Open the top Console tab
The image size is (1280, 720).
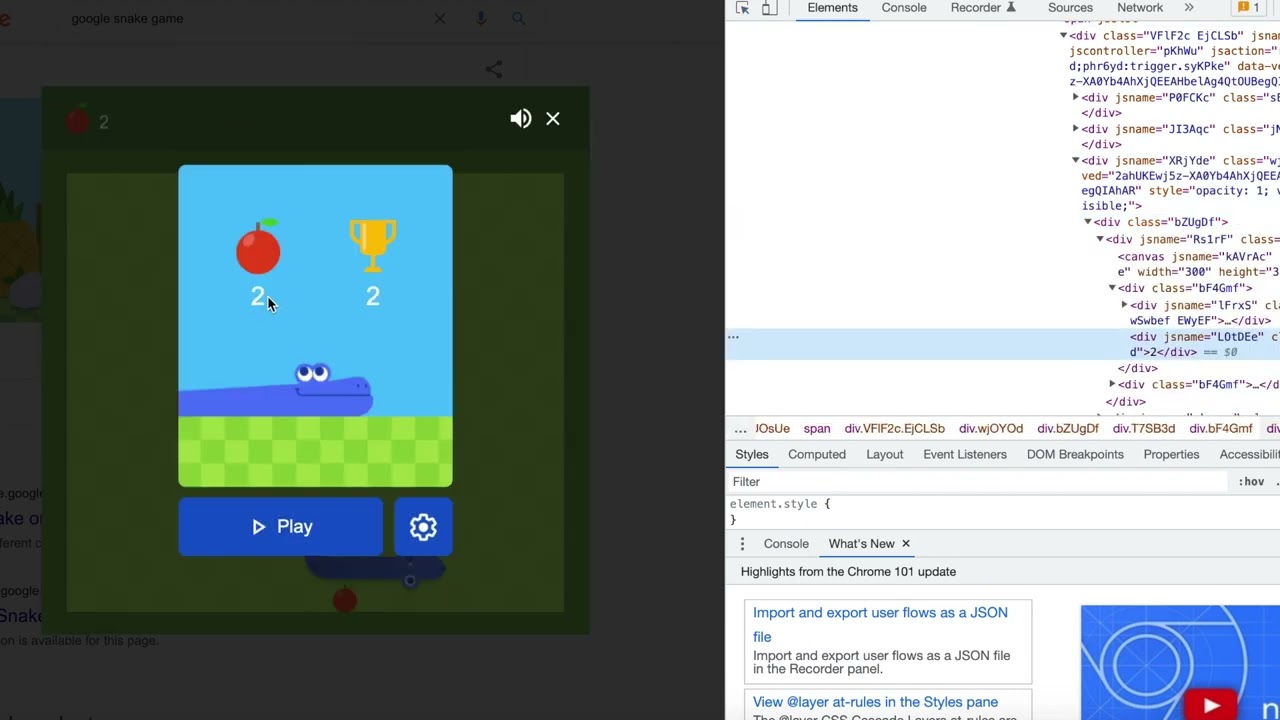[x=904, y=8]
